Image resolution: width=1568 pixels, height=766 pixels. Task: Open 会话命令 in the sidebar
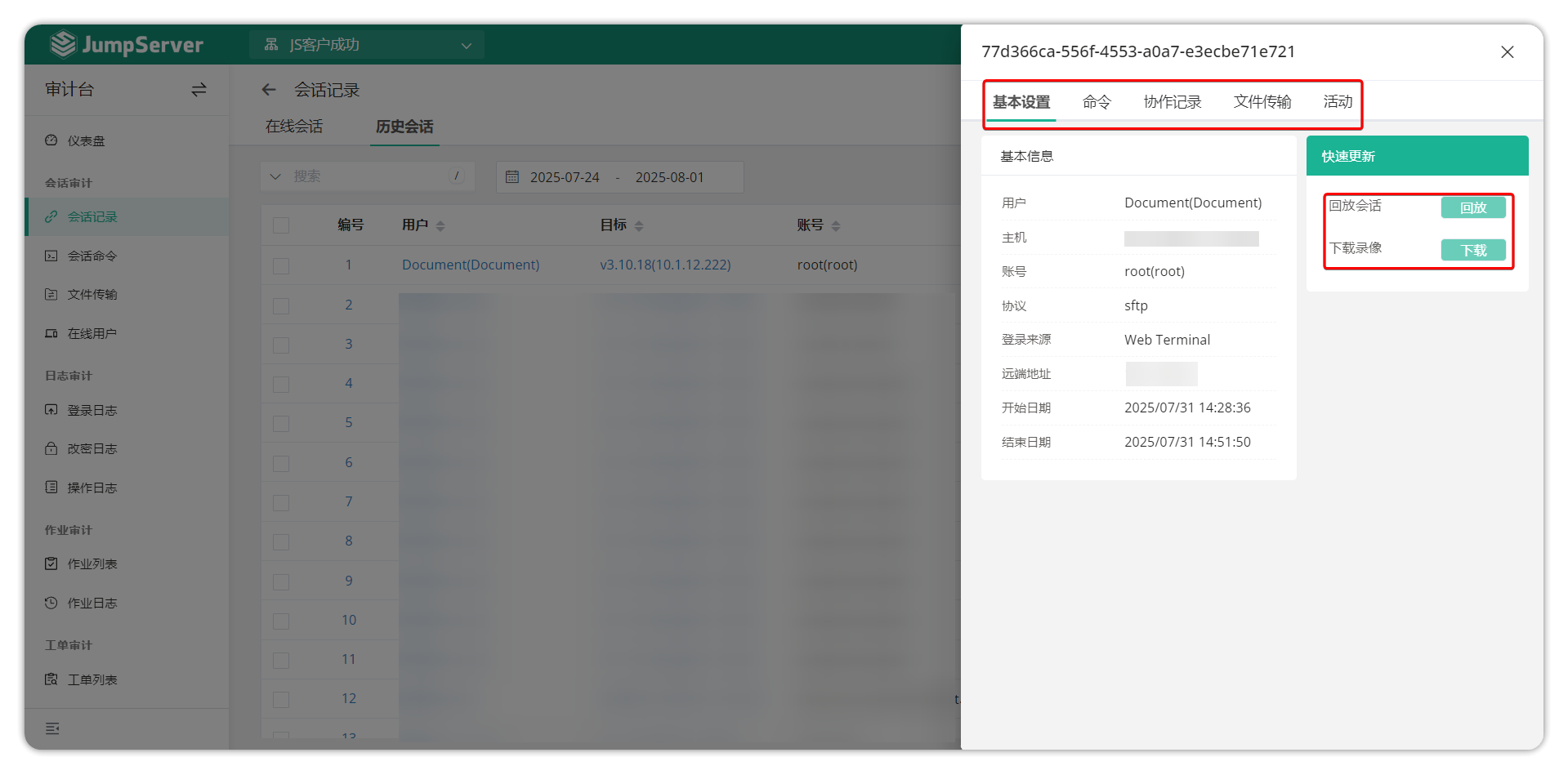point(92,256)
